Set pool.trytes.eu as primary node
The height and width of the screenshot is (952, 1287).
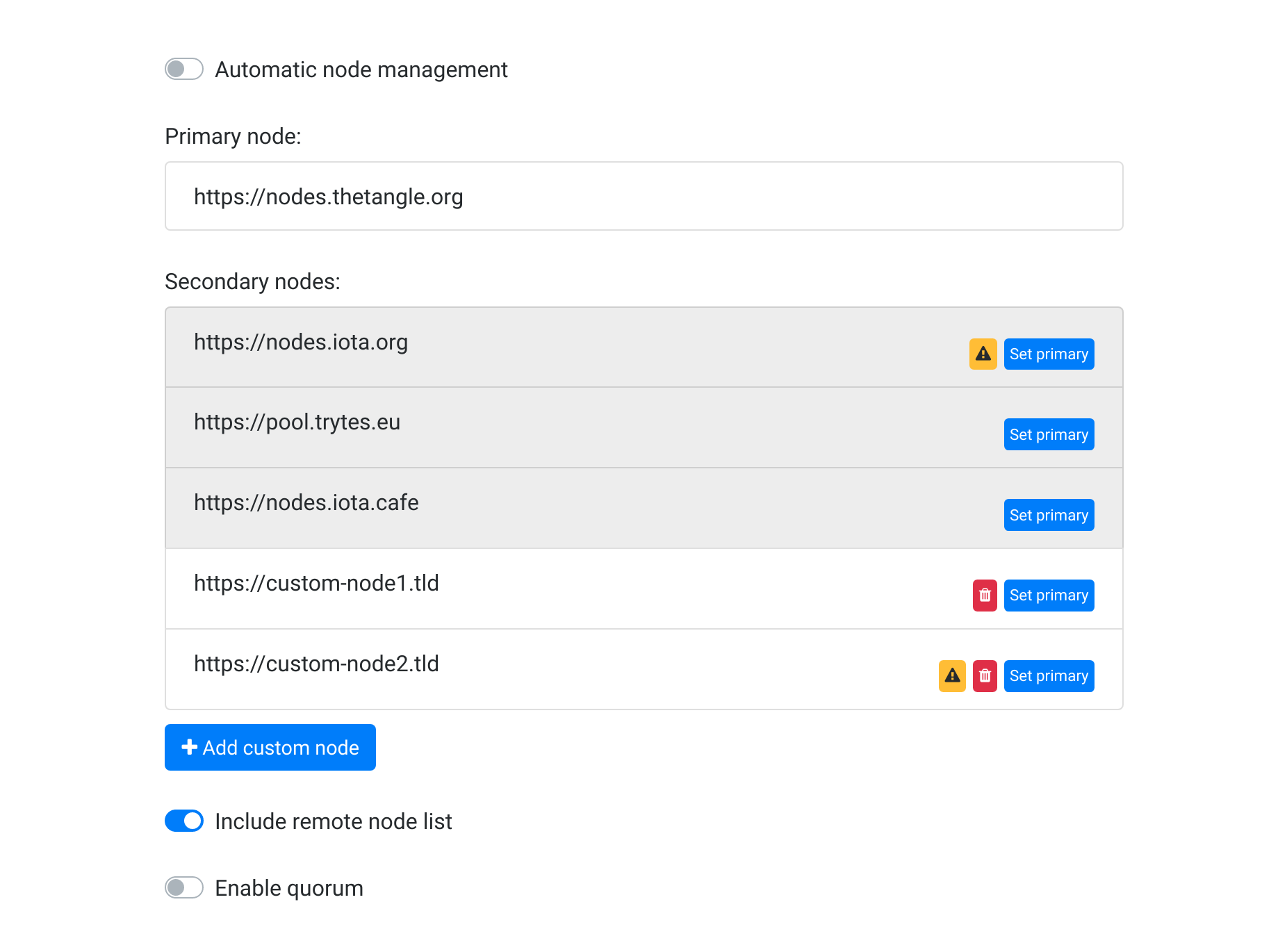click(1049, 434)
